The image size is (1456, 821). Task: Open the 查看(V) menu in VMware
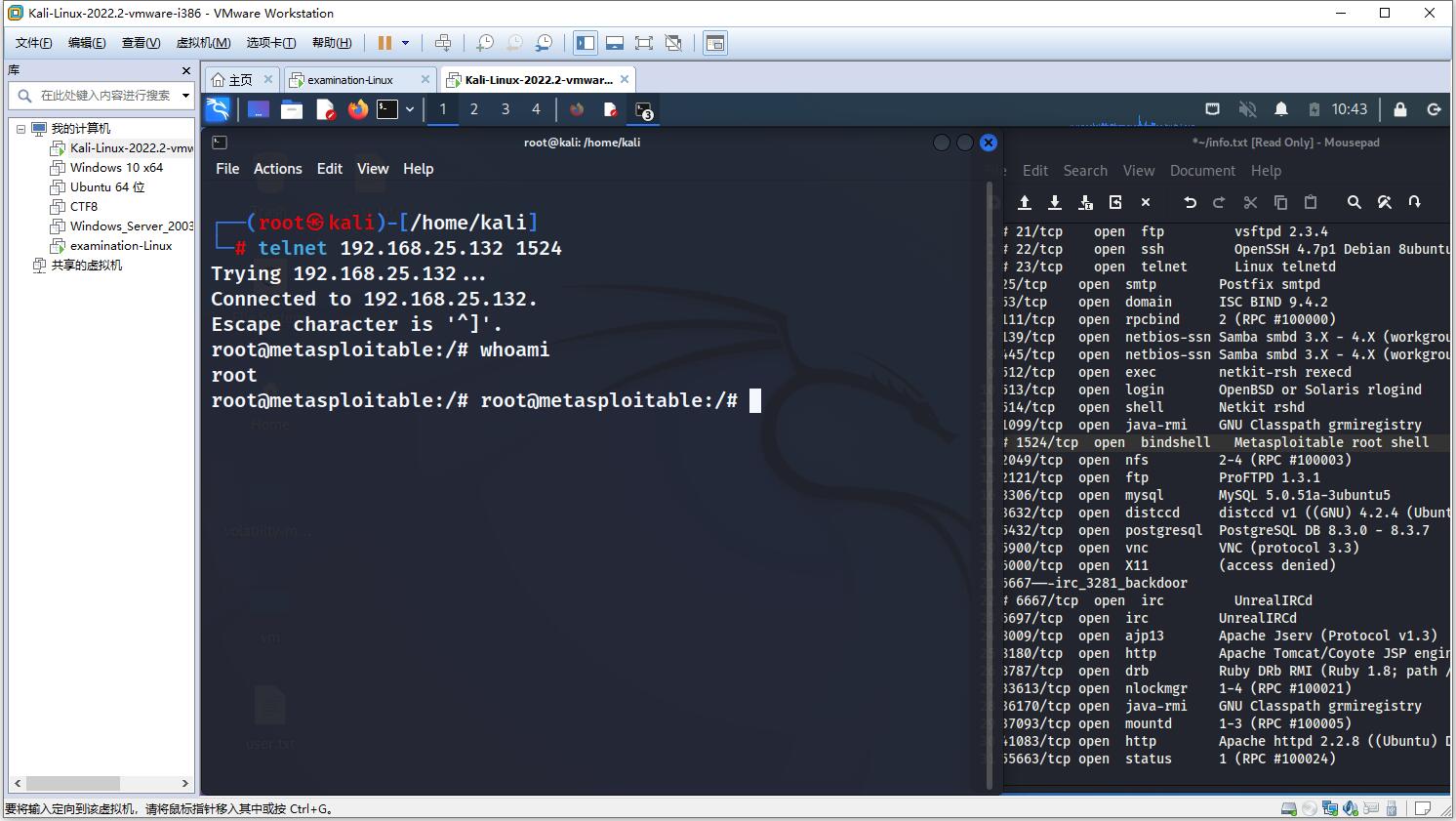click(x=141, y=43)
